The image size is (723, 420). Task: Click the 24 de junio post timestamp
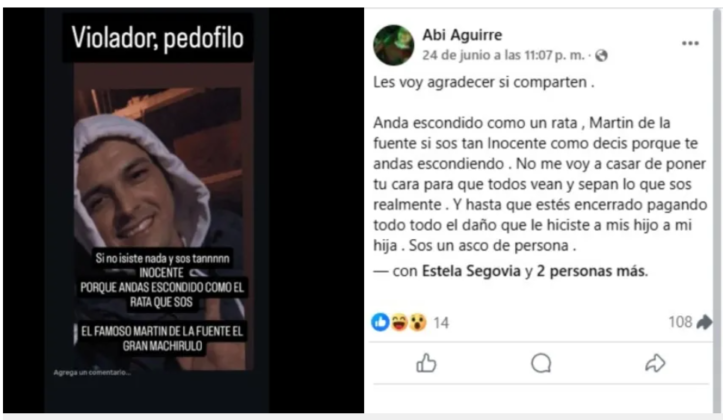(504, 55)
